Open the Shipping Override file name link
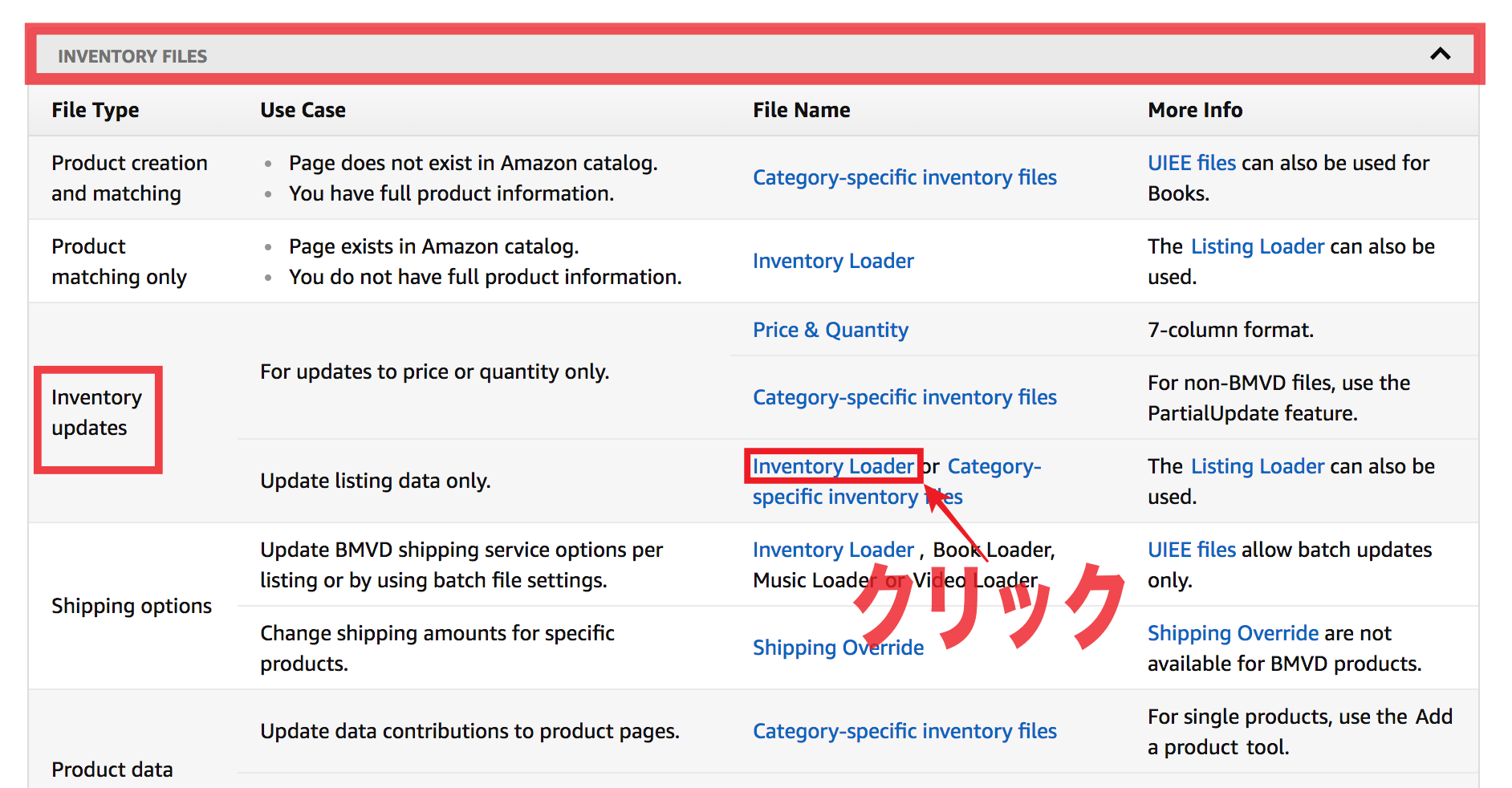The height and width of the screenshot is (788, 1512). tap(838, 648)
